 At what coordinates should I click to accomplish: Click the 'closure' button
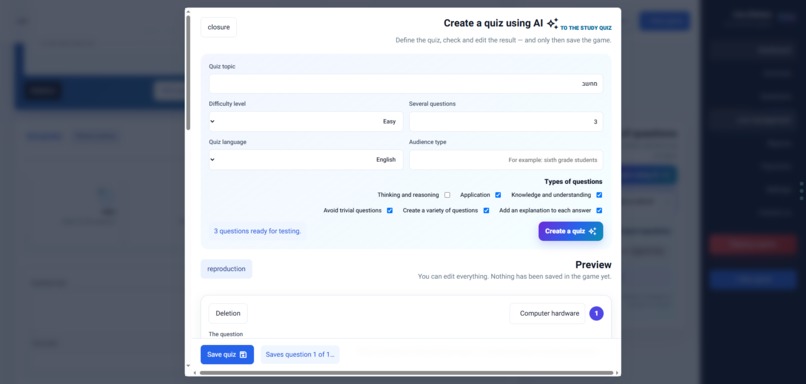point(218,27)
